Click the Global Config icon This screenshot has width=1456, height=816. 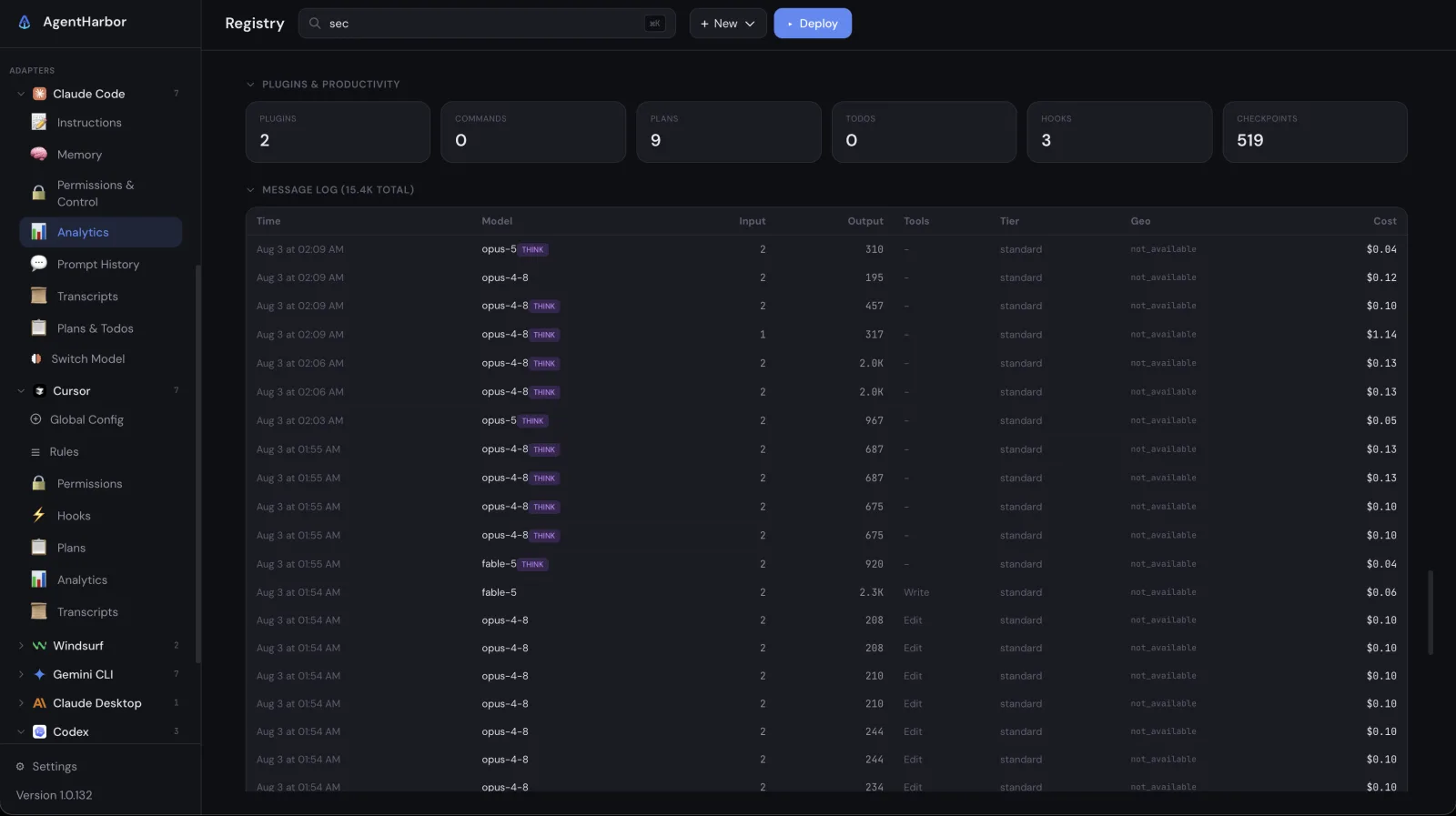(x=36, y=419)
